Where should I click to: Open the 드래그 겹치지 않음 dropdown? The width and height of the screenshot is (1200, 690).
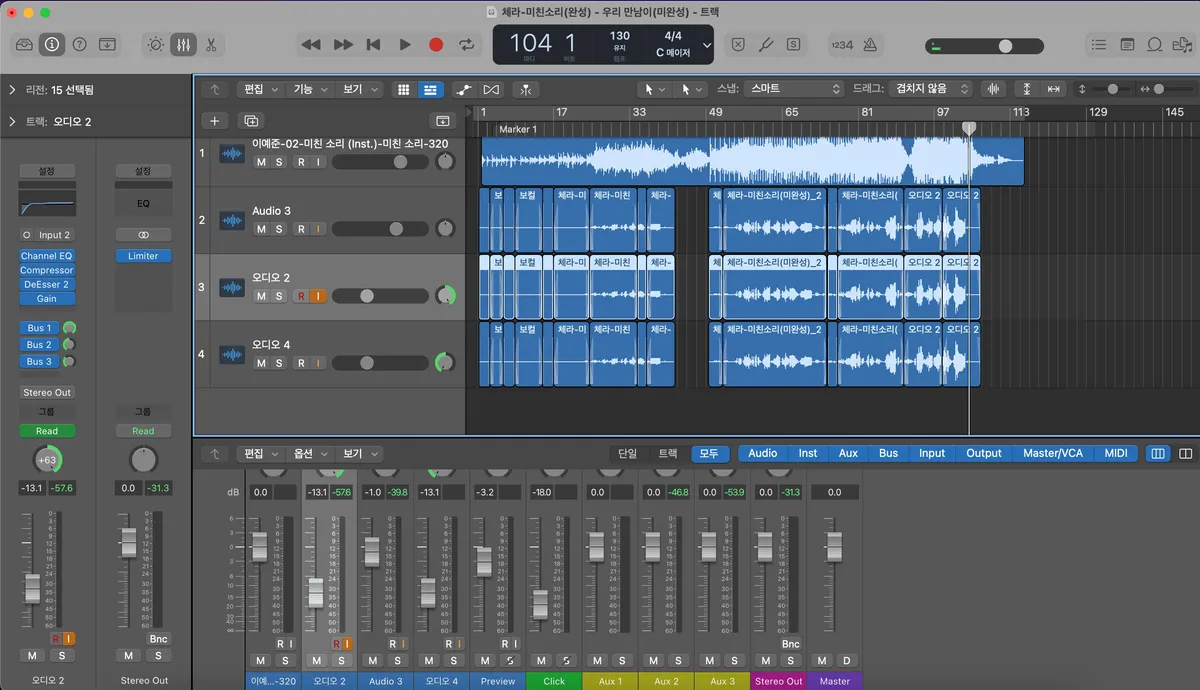932,89
